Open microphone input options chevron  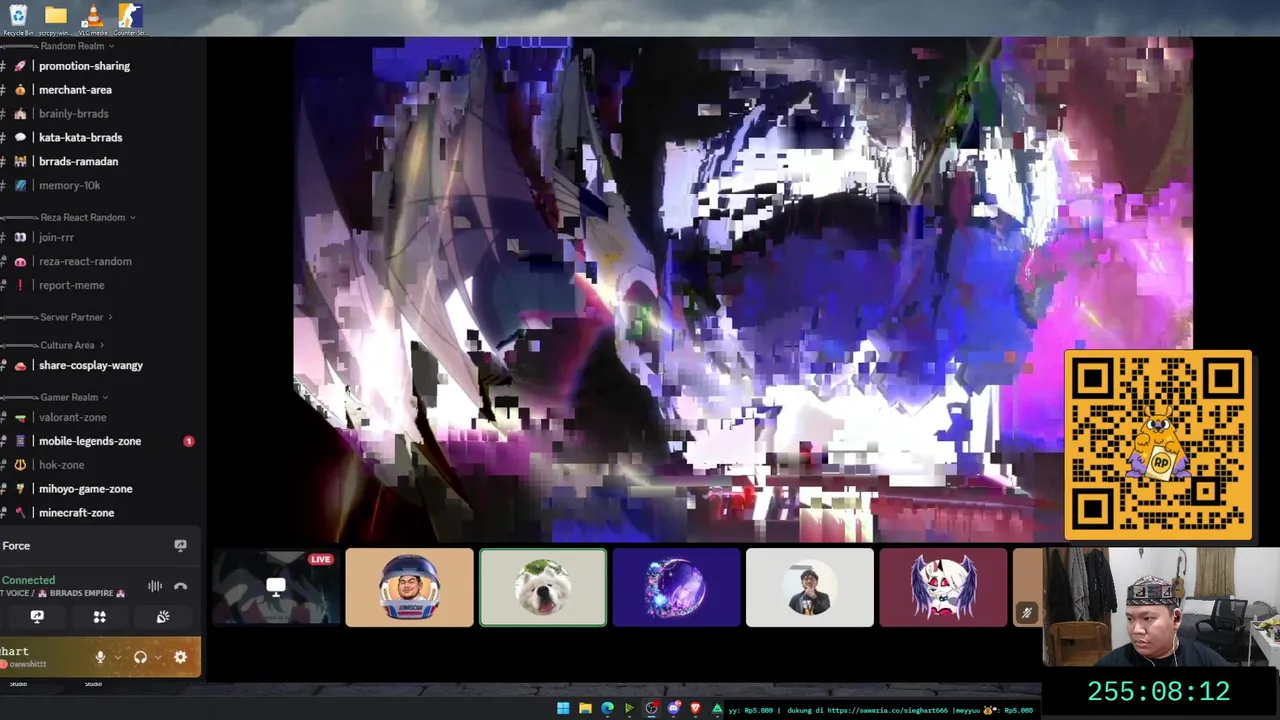pos(116,657)
